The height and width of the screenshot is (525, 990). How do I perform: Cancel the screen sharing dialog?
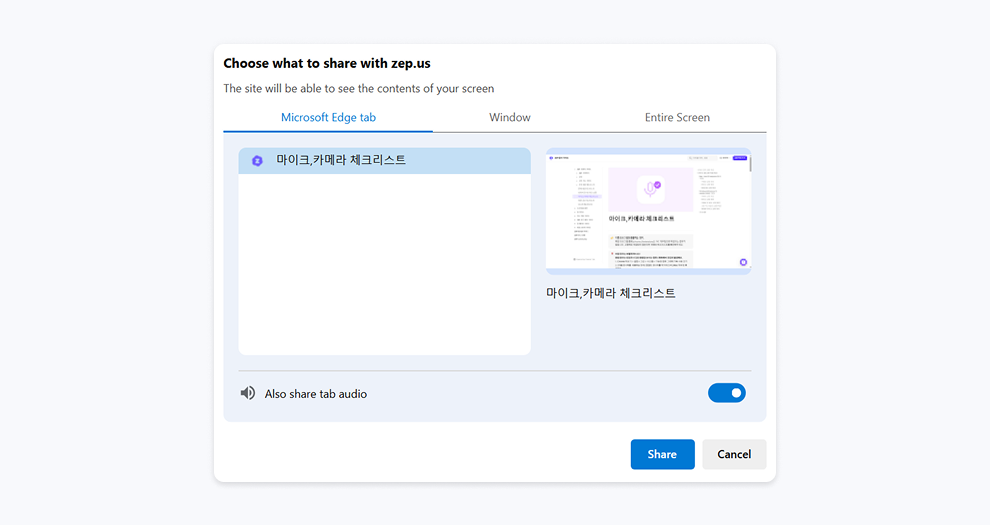coord(734,454)
